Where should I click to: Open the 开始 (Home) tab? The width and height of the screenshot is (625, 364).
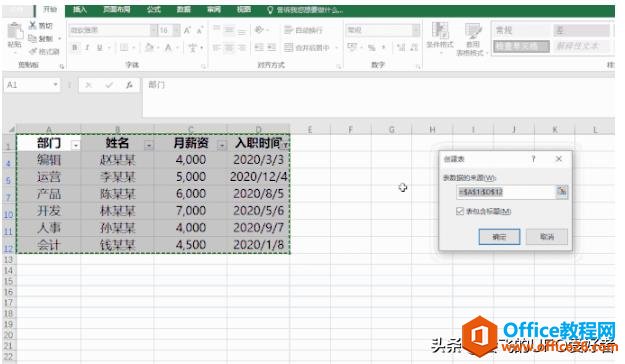tap(50, 9)
